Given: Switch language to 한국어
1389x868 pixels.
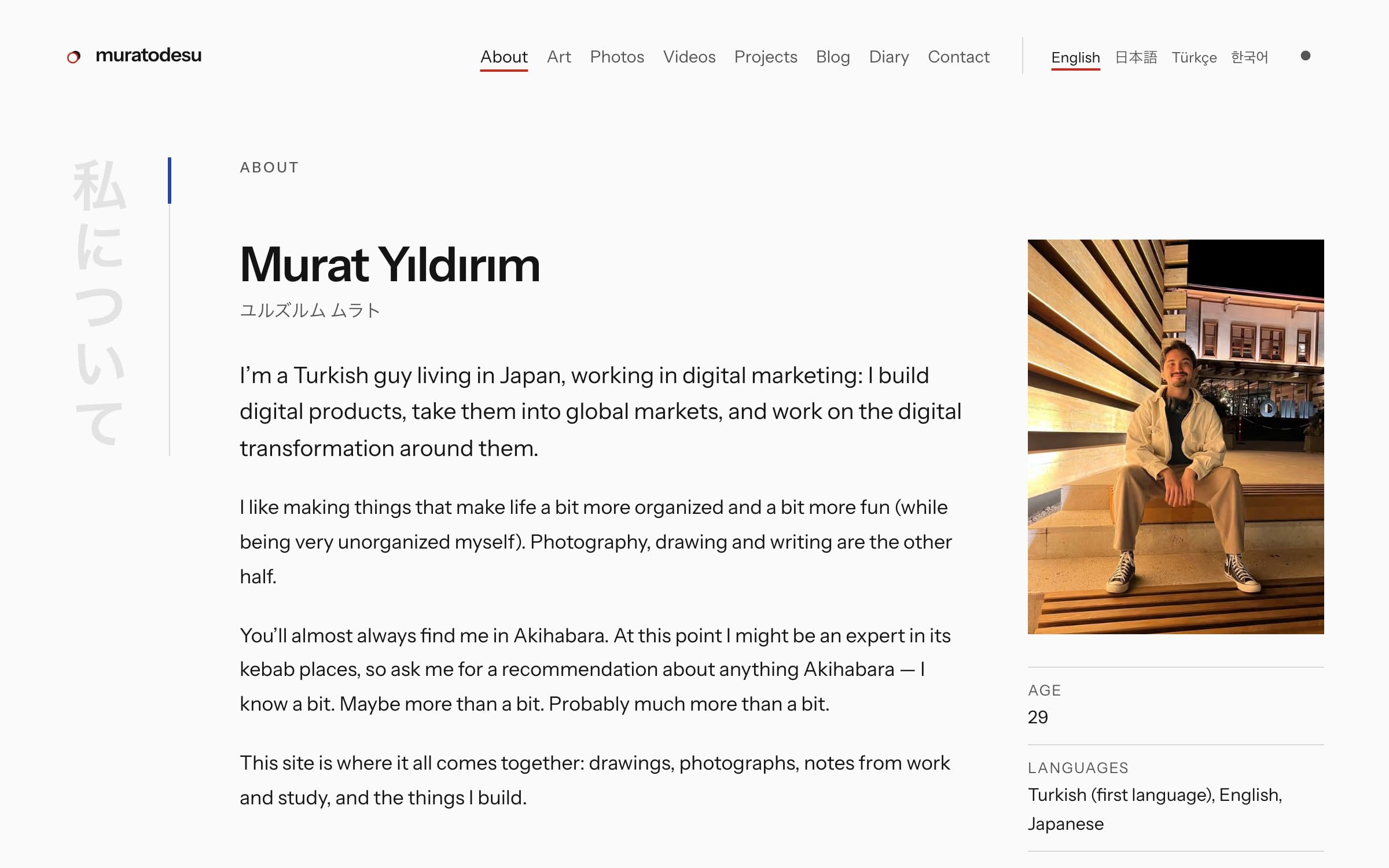Looking at the screenshot, I should coord(1249,57).
